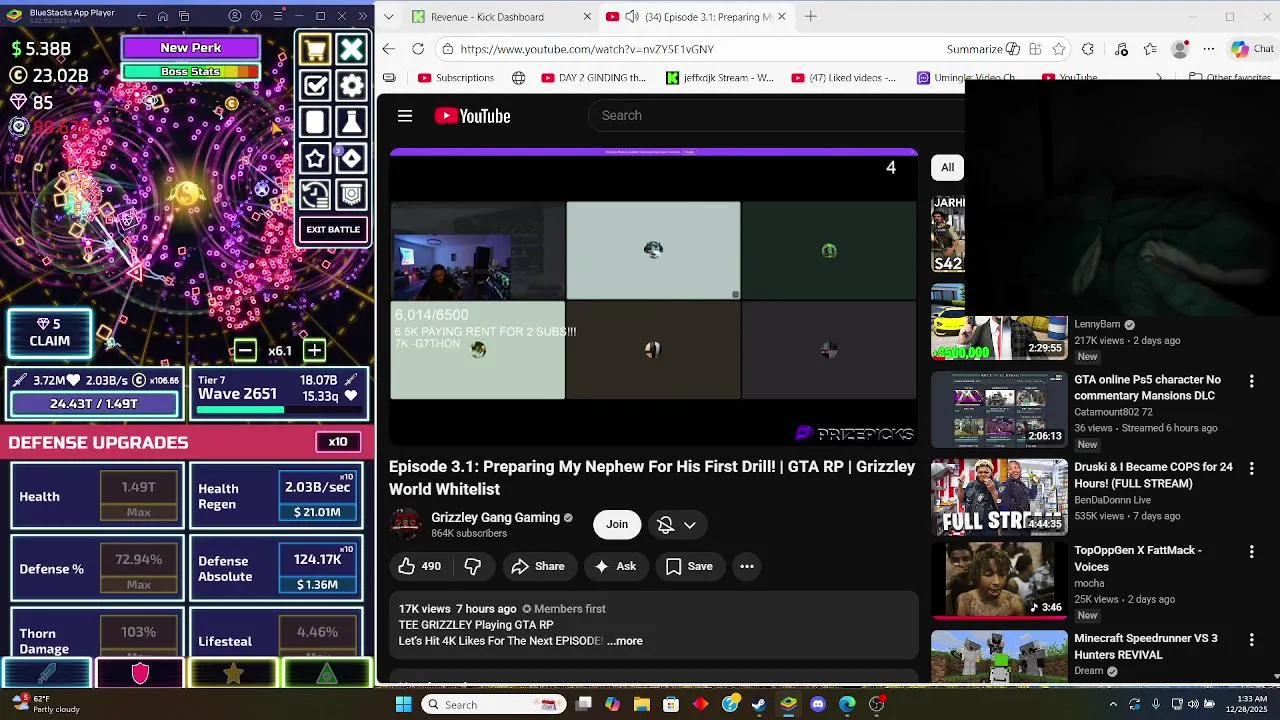Expand notification bell dropdown
1280x720 pixels.
pyautogui.click(x=677, y=524)
